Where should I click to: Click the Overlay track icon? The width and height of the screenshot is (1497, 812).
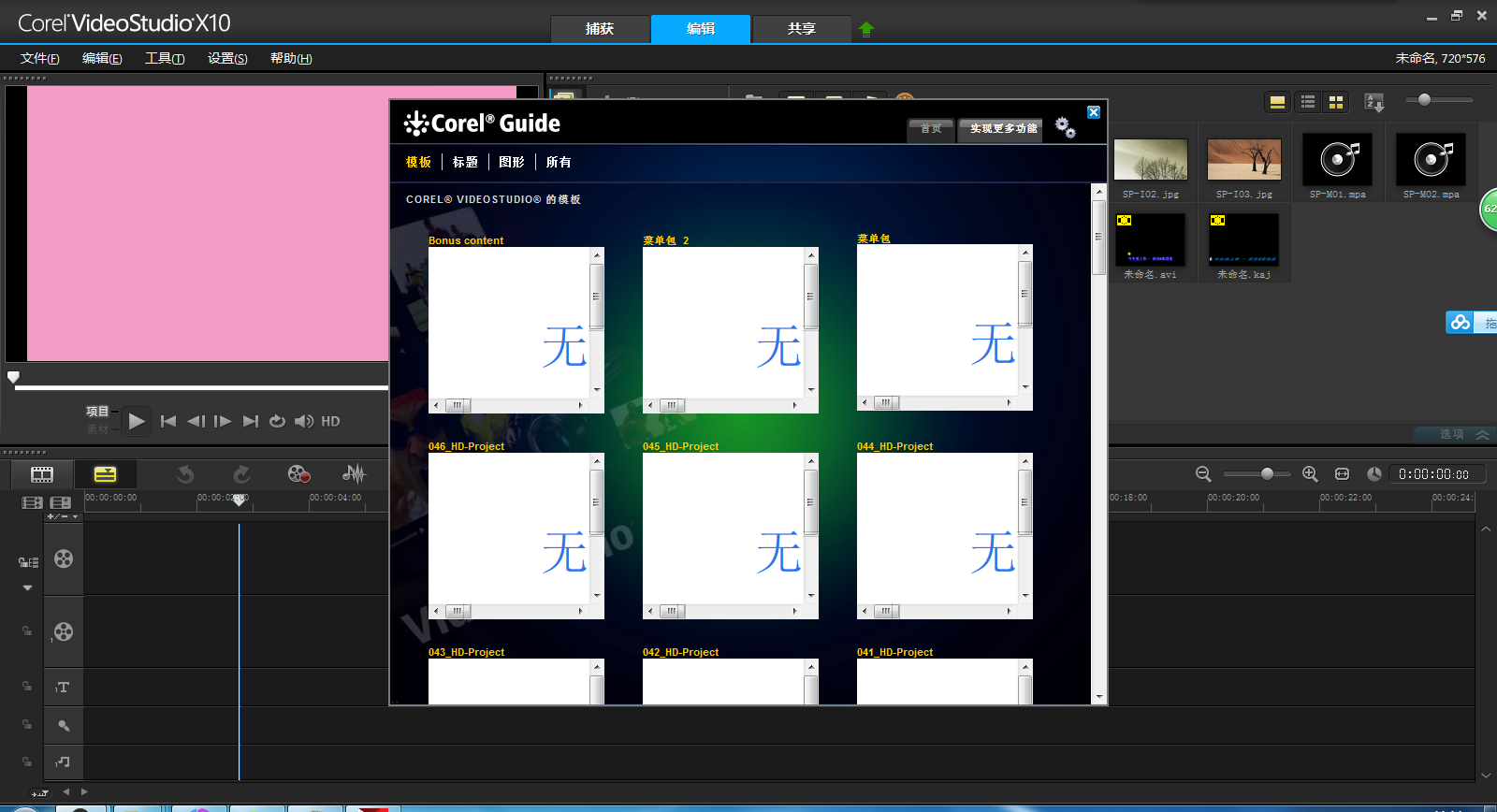click(x=64, y=631)
